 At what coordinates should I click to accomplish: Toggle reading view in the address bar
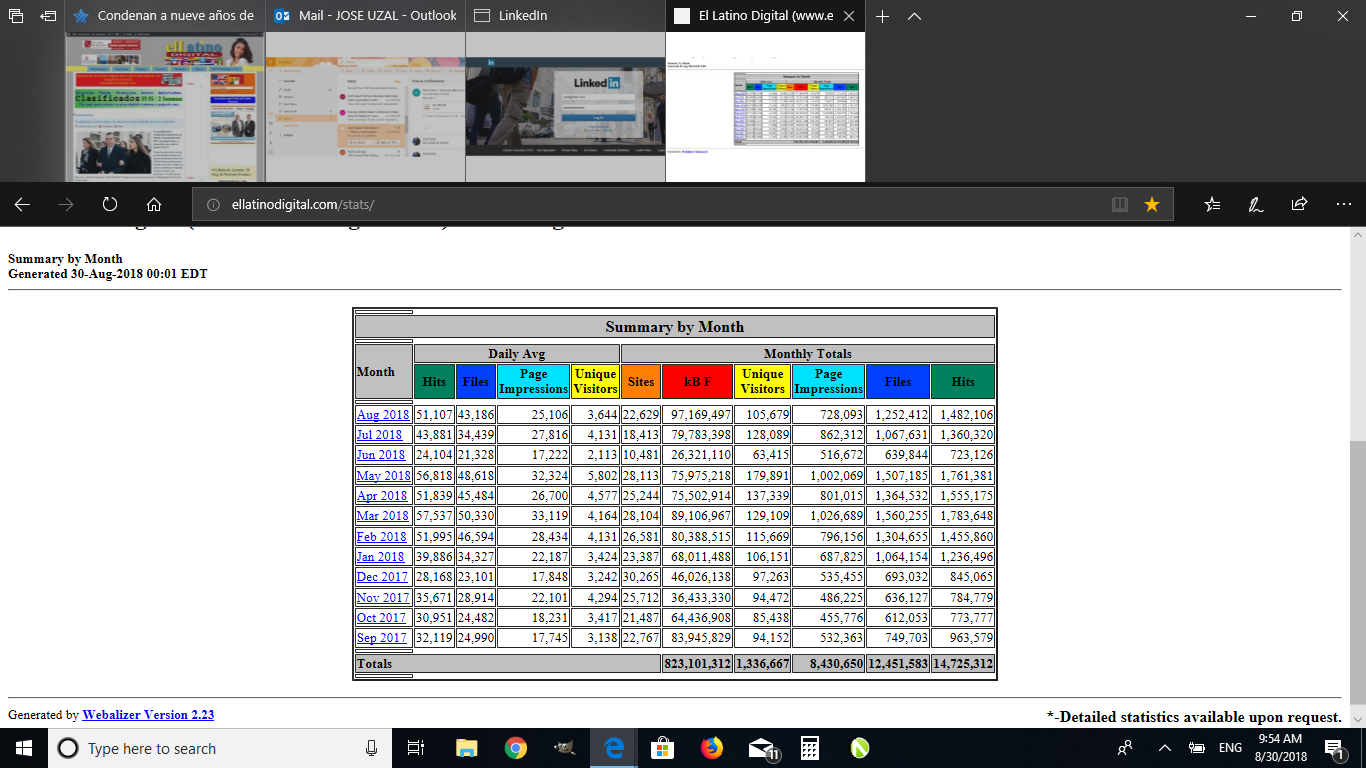[x=1120, y=204]
